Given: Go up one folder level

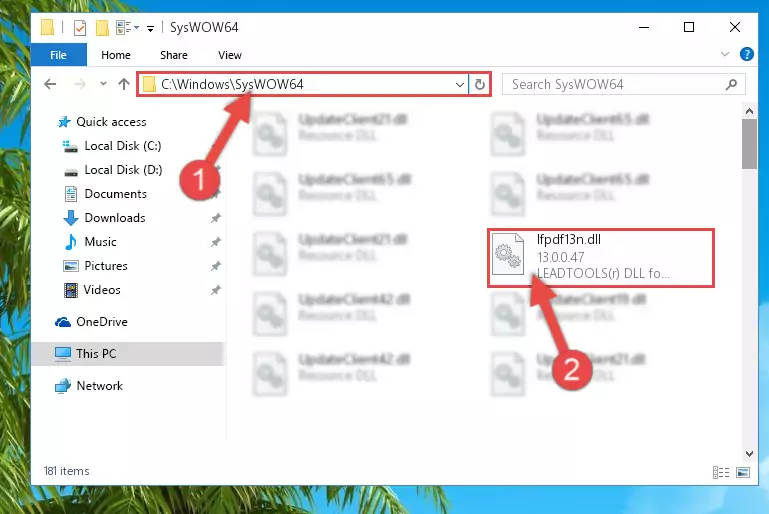Looking at the screenshot, I should [124, 84].
